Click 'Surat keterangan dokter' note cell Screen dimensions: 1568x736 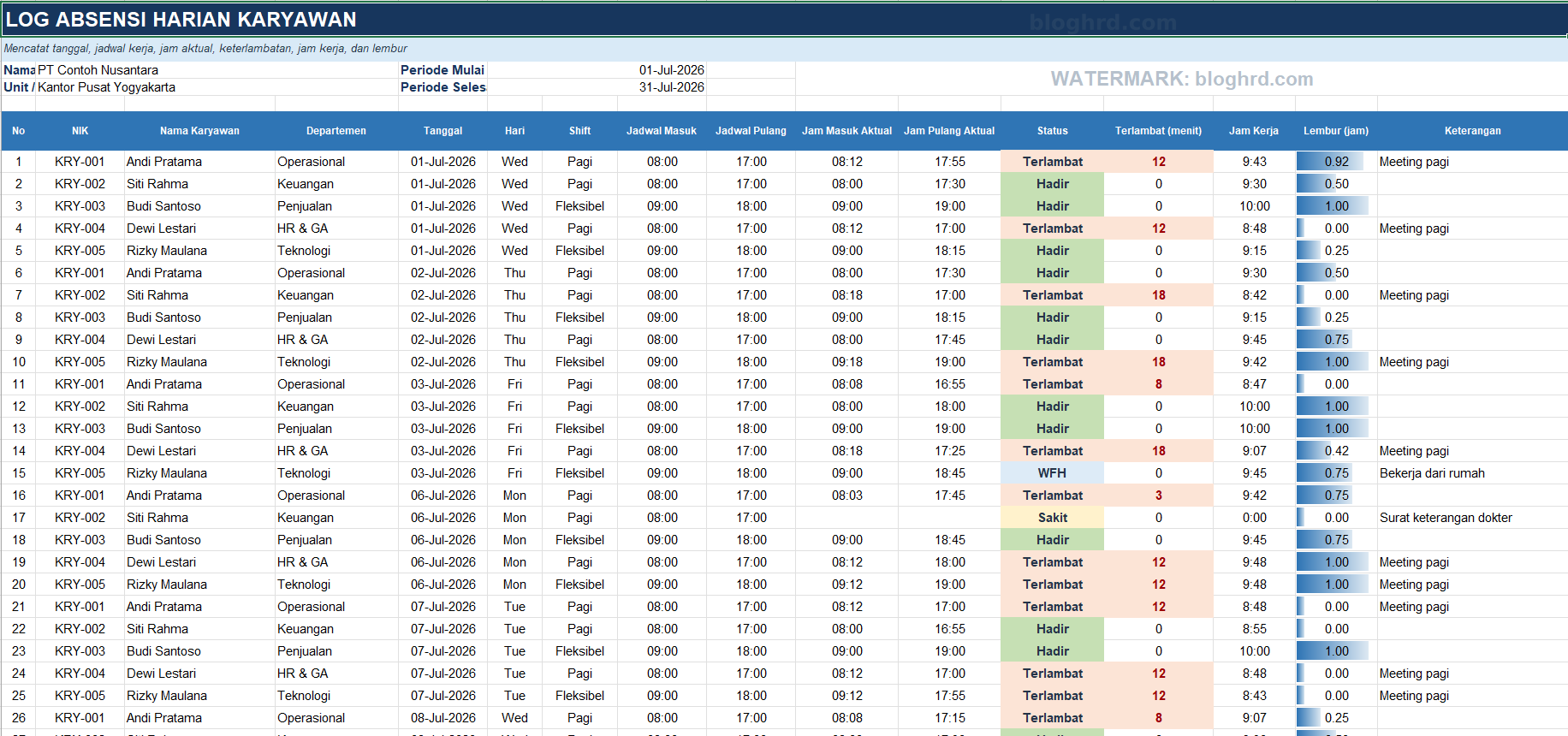pos(1472,518)
